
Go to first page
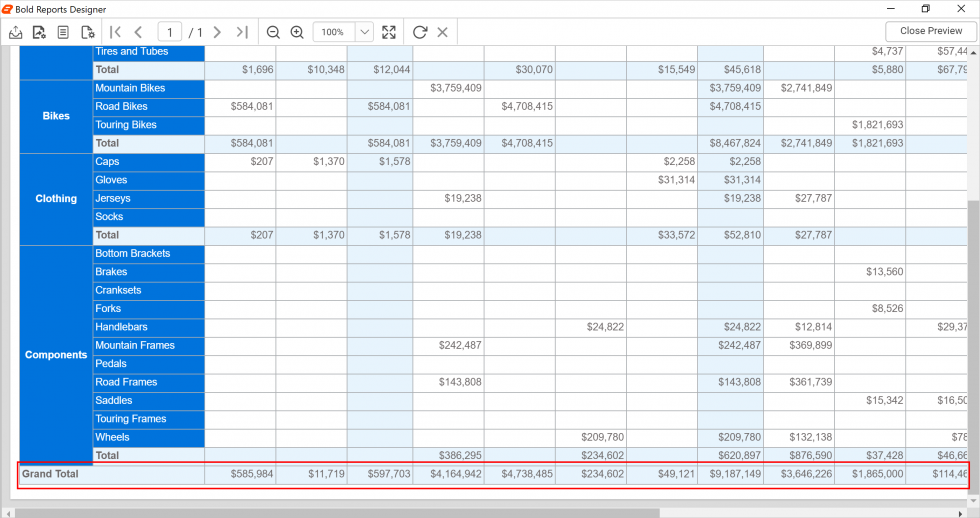[x=116, y=32]
